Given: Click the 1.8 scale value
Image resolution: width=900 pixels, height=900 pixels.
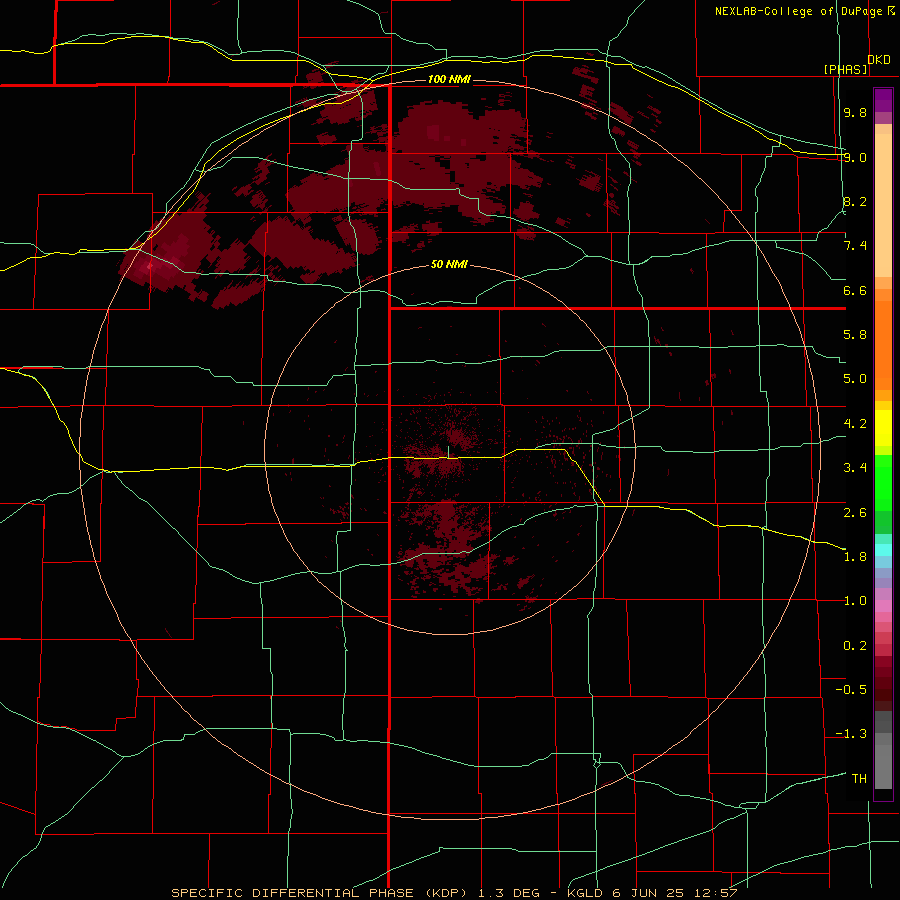Looking at the screenshot, I should pos(855,557).
